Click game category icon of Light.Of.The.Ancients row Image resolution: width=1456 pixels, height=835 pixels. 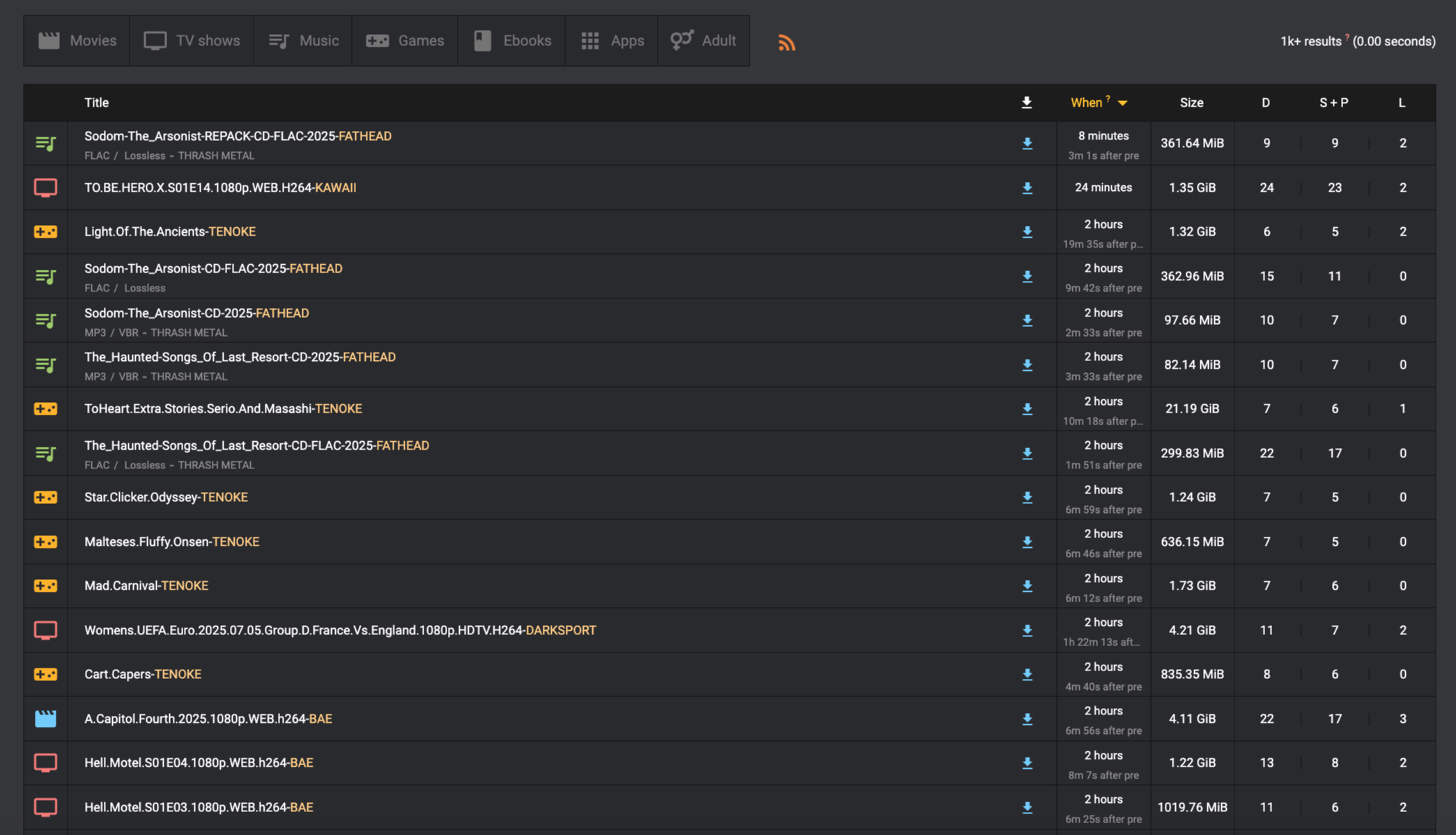coord(46,232)
